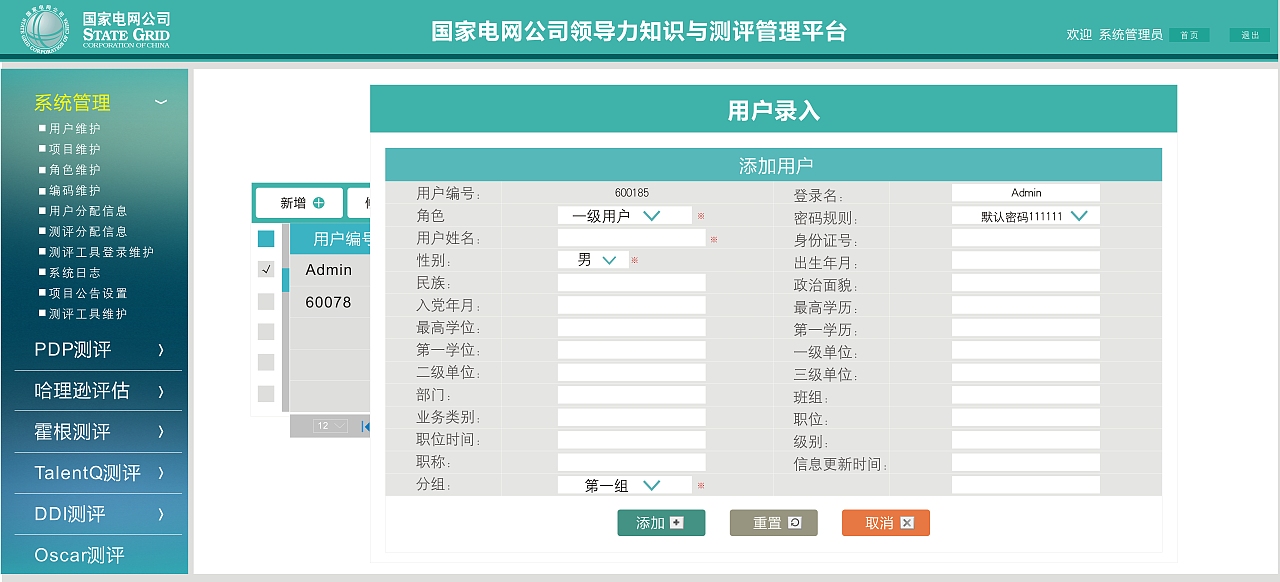Click the plus icon inside the 添加 button
This screenshot has width=1280, height=582.
pyautogui.click(x=678, y=522)
